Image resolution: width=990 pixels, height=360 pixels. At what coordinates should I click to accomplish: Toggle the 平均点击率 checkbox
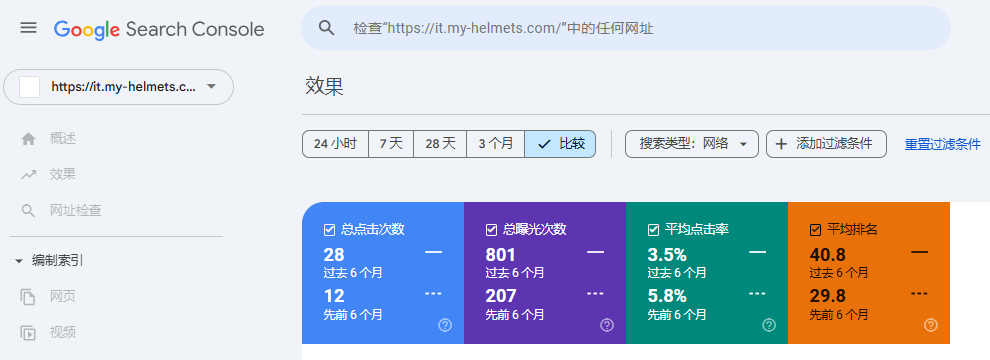coord(653,230)
